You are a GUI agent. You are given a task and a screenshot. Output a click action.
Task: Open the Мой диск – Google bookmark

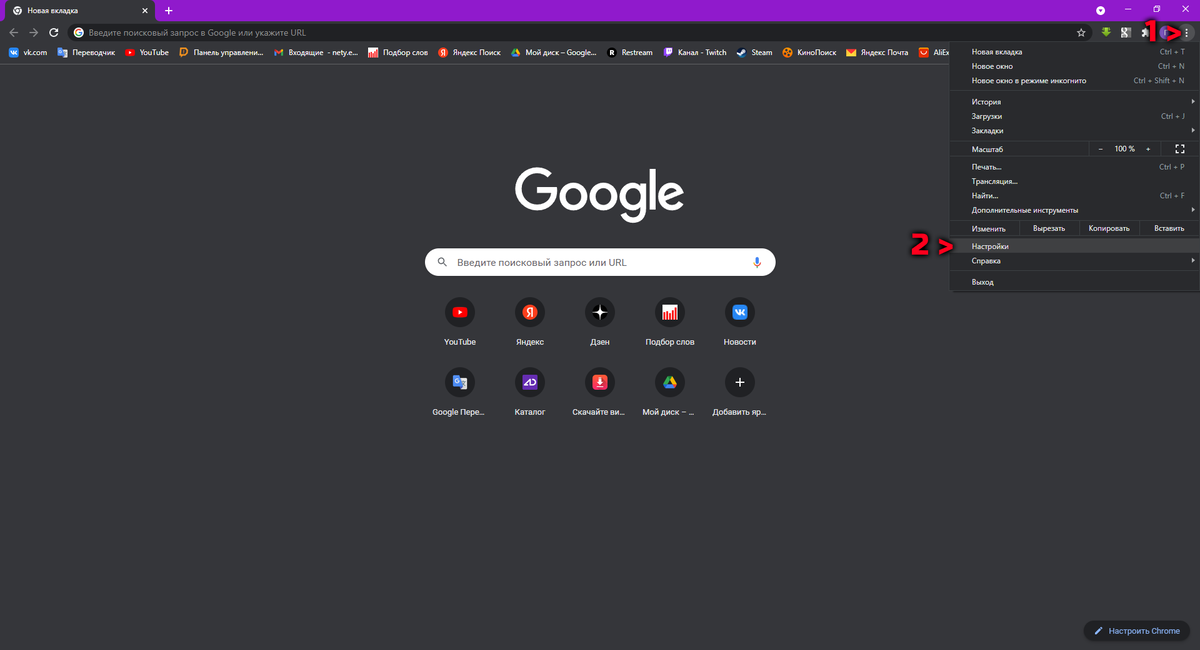[554, 53]
